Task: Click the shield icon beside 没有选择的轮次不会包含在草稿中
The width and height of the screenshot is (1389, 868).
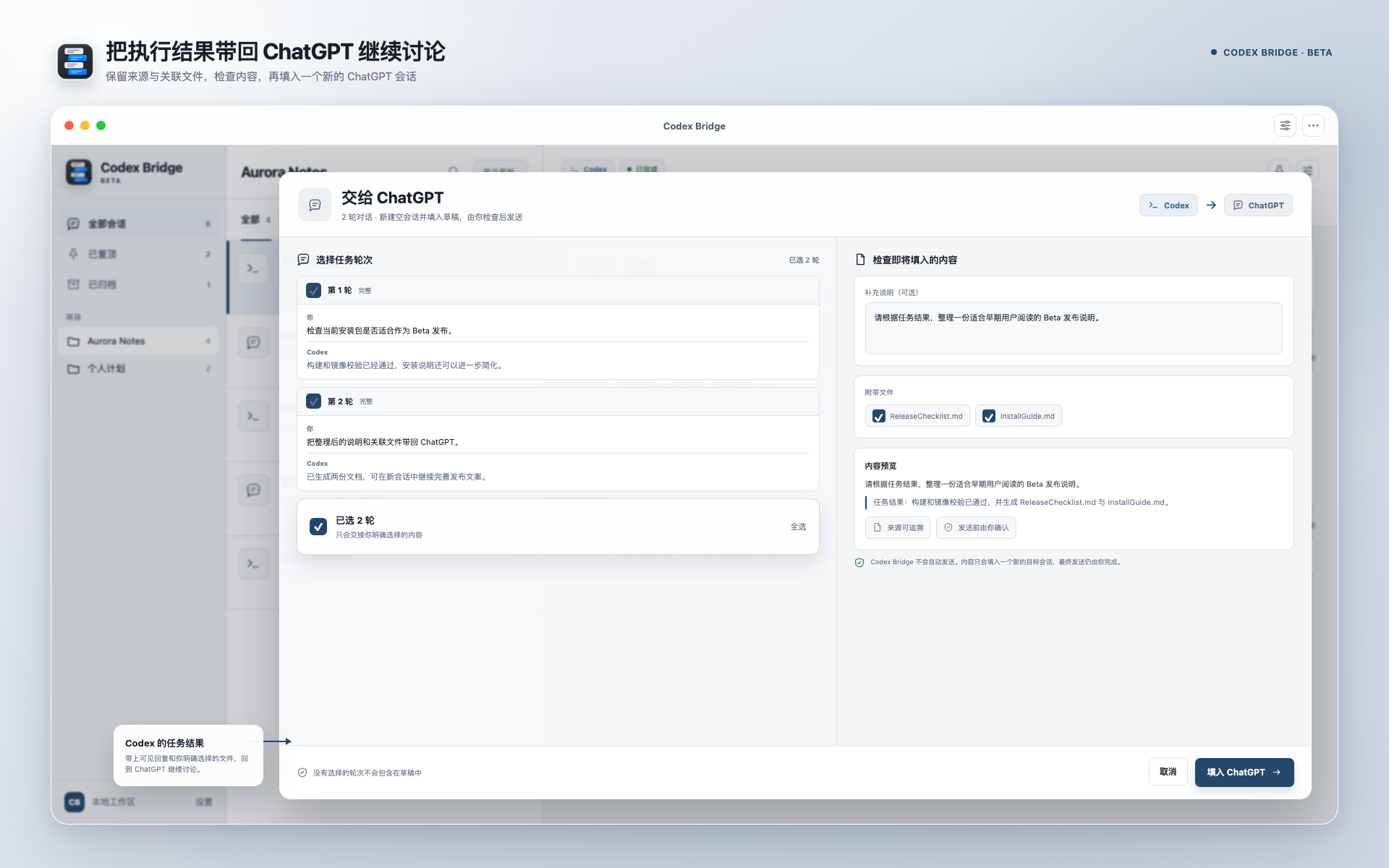Action: (x=302, y=773)
